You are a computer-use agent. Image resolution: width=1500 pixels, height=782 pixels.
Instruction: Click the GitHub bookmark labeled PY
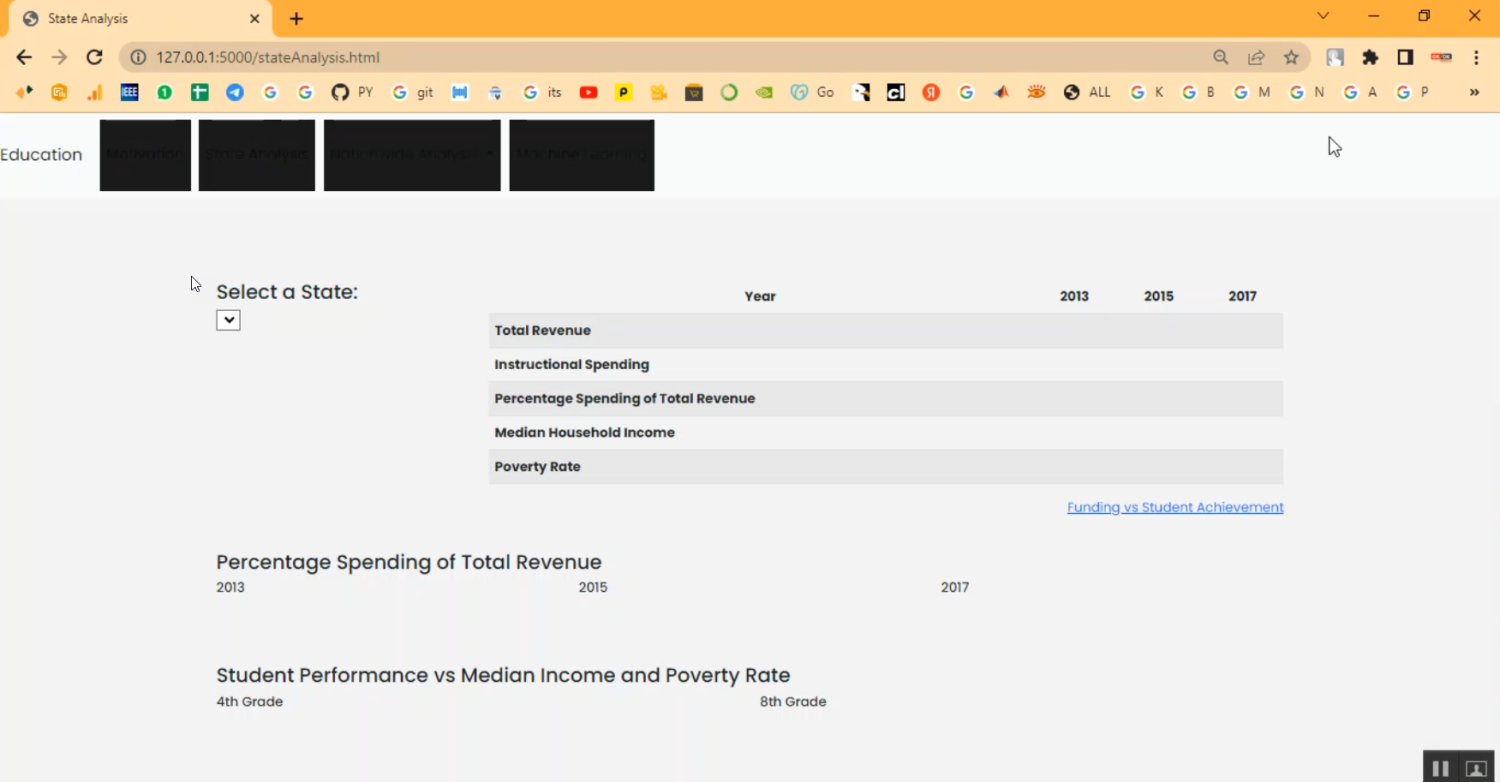coord(351,92)
